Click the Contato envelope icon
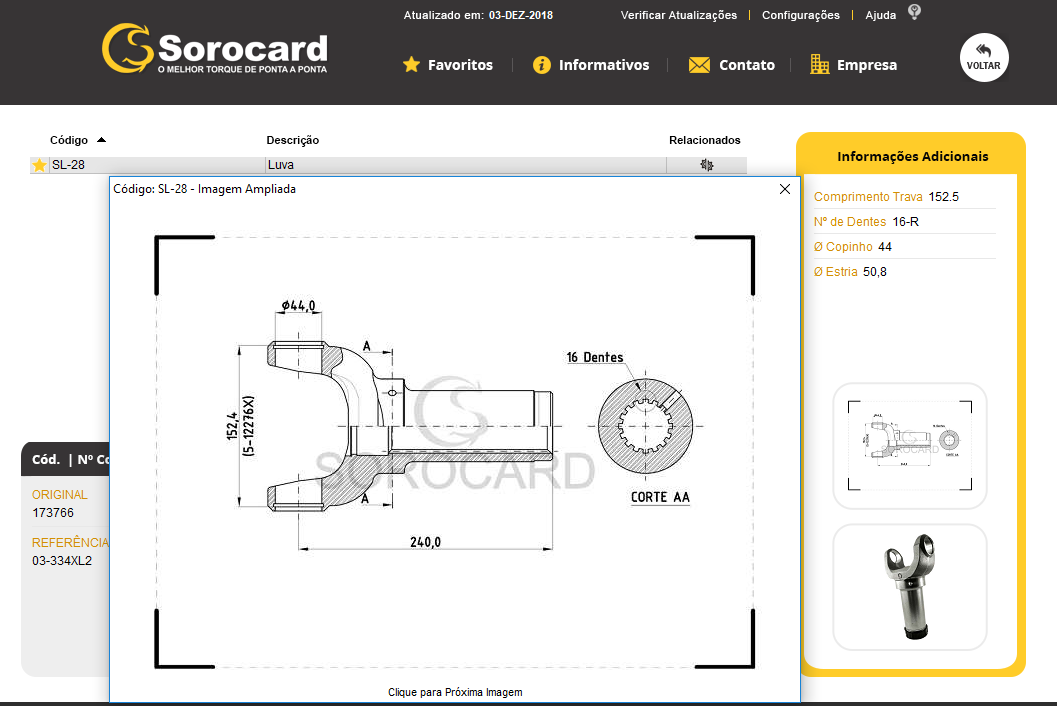 pyautogui.click(x=699, y=65)
